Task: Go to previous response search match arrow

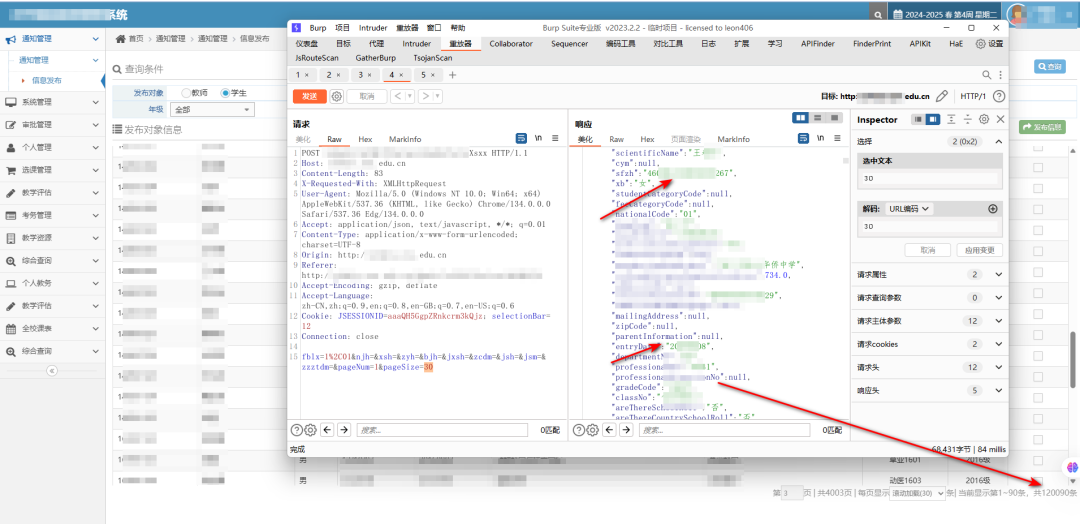Action: coord(610,430)
